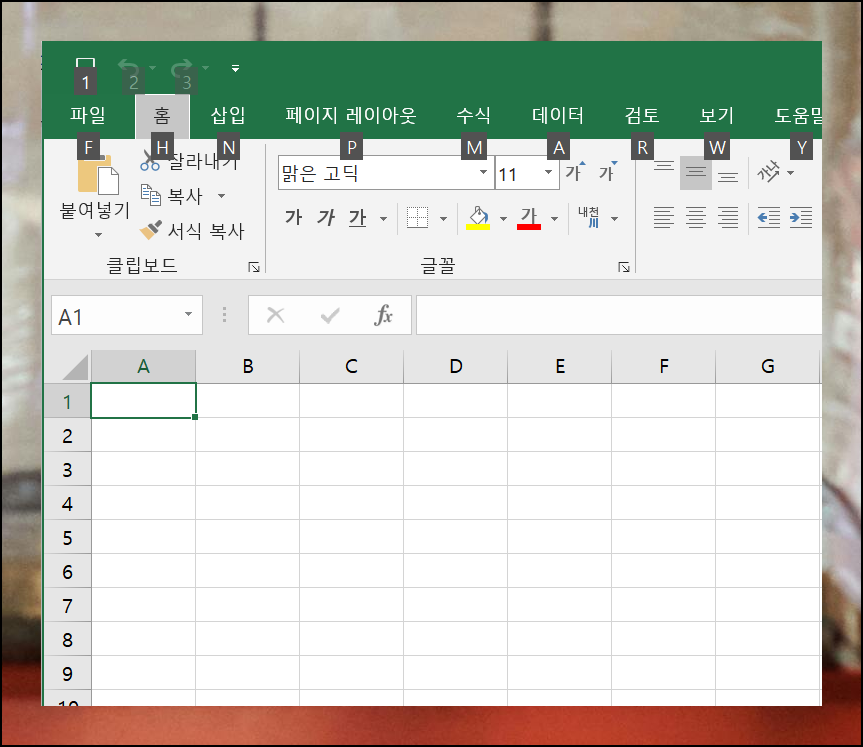Toggle center text alignment

(696, 218)
